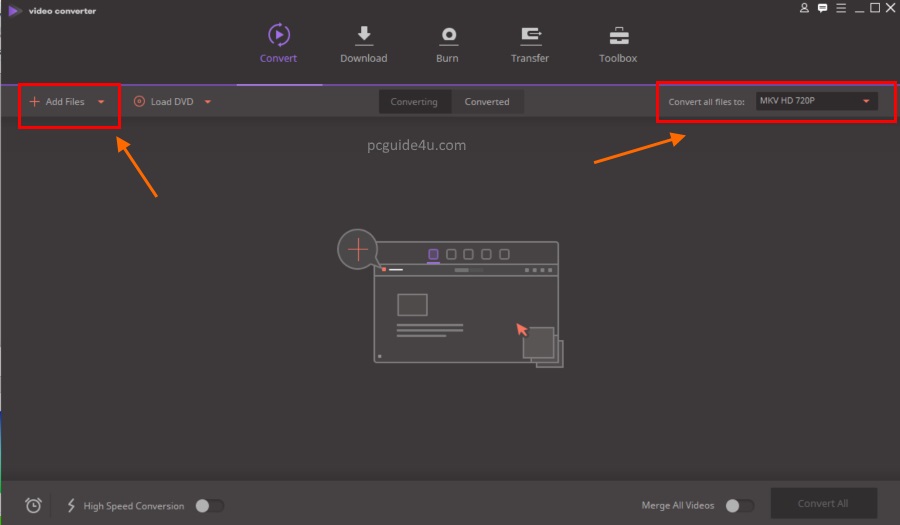
Task: Open the feedback chat bubble icon
Action: click(x=822, y=8)
